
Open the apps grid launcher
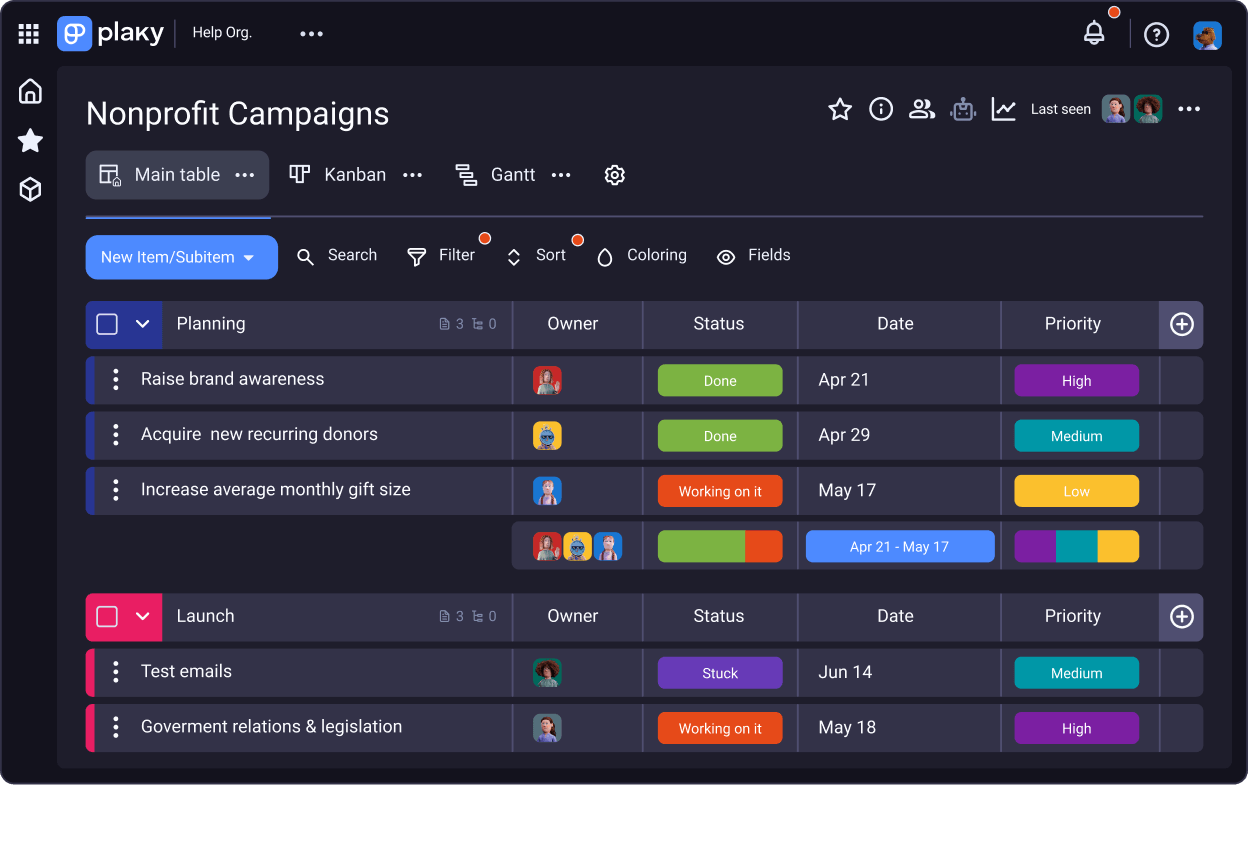pos(29,34)
